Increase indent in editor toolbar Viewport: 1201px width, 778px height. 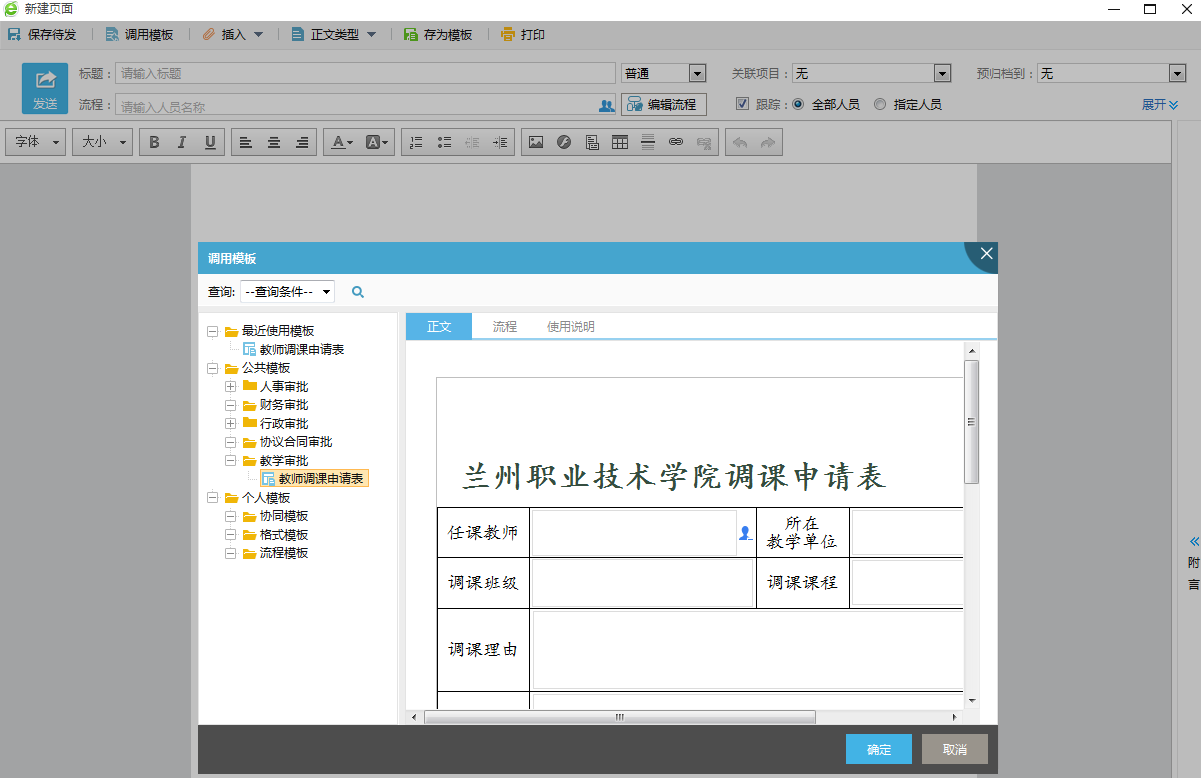pyautogui.click(x=502, y=143)
